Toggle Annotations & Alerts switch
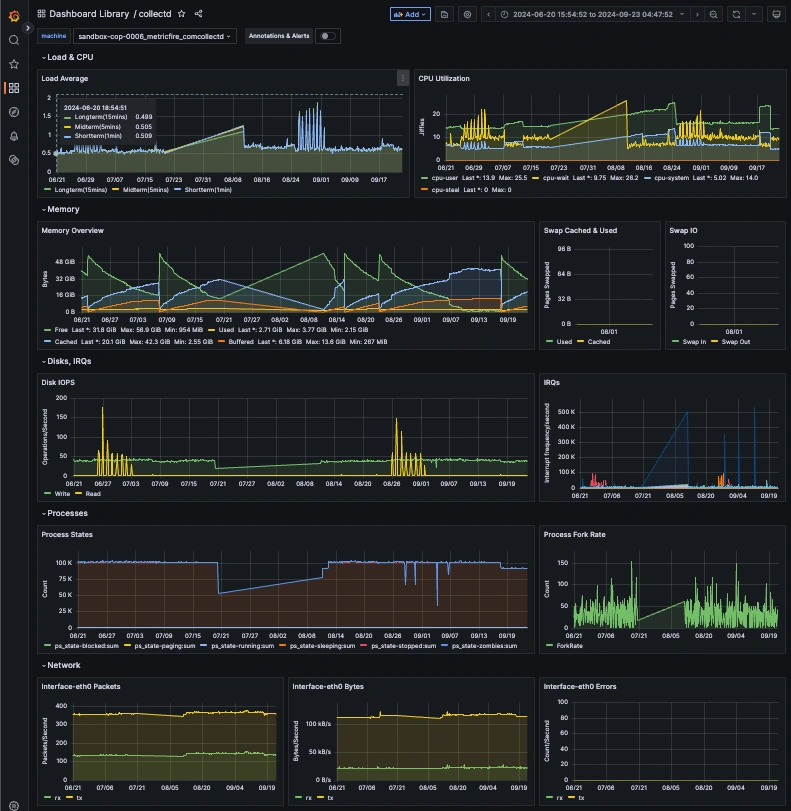 pyautogui.click(x=327, y=36)
